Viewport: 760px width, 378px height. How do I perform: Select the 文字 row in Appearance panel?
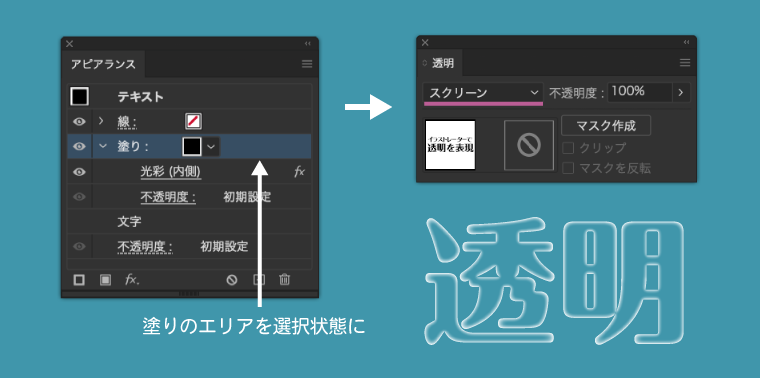click(189, 222)
